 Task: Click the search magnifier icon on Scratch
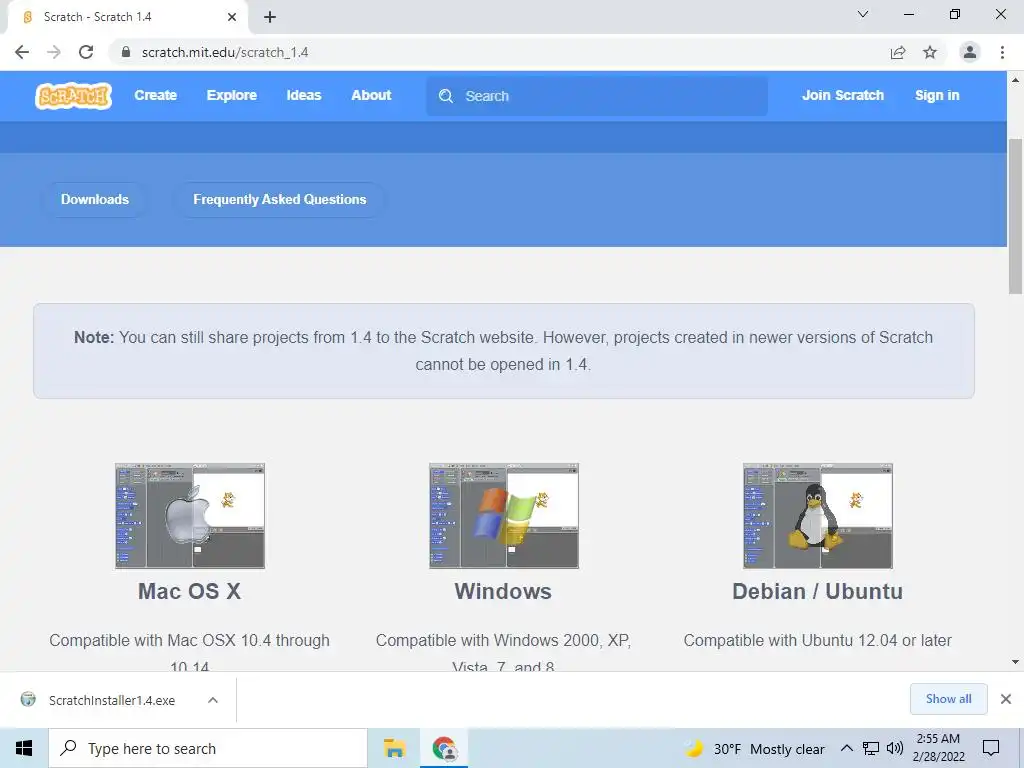446,96
